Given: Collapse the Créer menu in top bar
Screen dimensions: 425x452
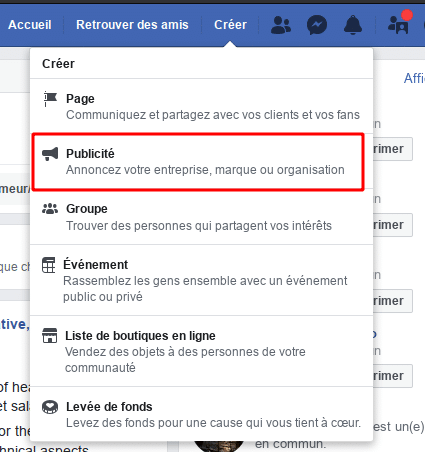Looking at the screenshot, I should click(x=230, y=25).
